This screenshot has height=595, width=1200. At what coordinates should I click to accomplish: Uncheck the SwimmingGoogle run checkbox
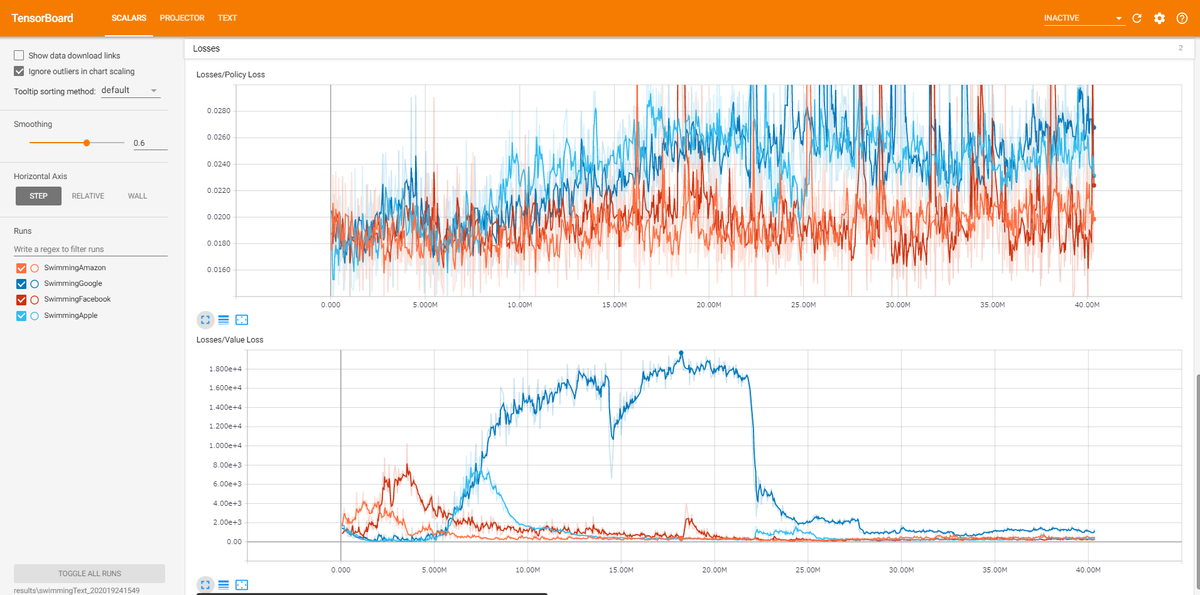click(x=21, y=284)
